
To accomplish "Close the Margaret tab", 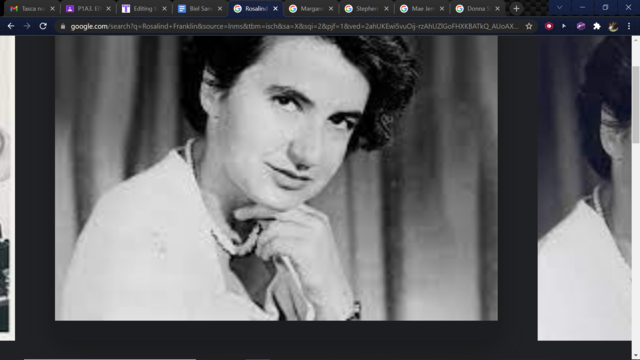I will pos(331,9).
